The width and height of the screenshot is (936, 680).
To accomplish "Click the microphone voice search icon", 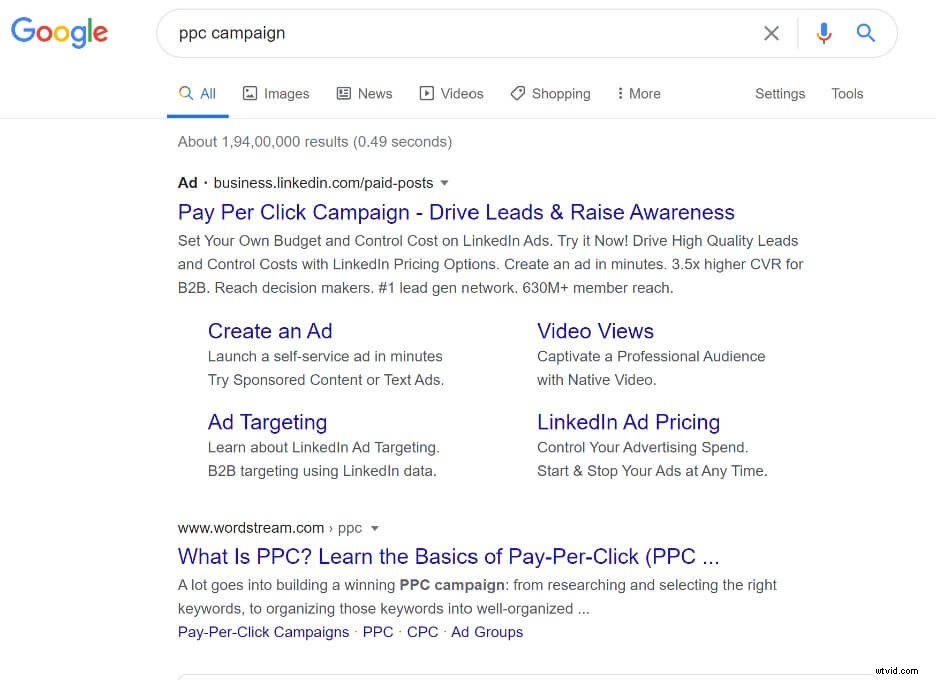I will pos(823,32).
